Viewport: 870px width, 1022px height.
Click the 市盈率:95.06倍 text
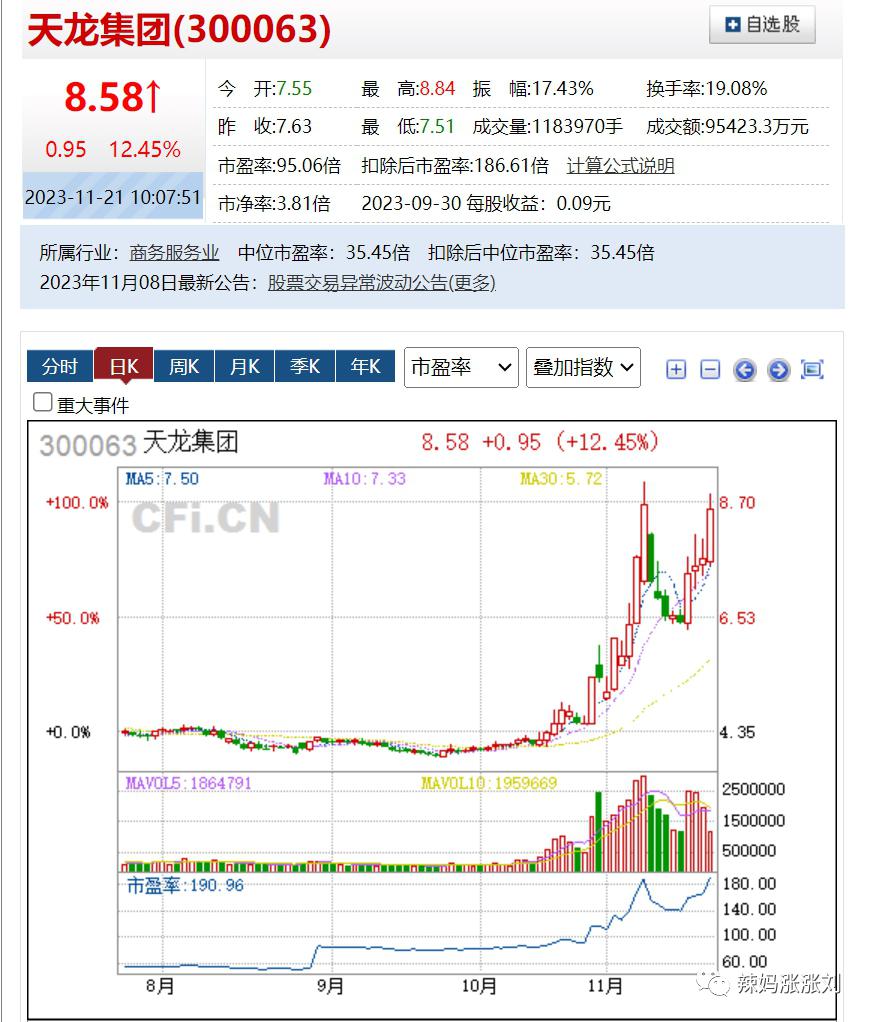click(280, 166)
